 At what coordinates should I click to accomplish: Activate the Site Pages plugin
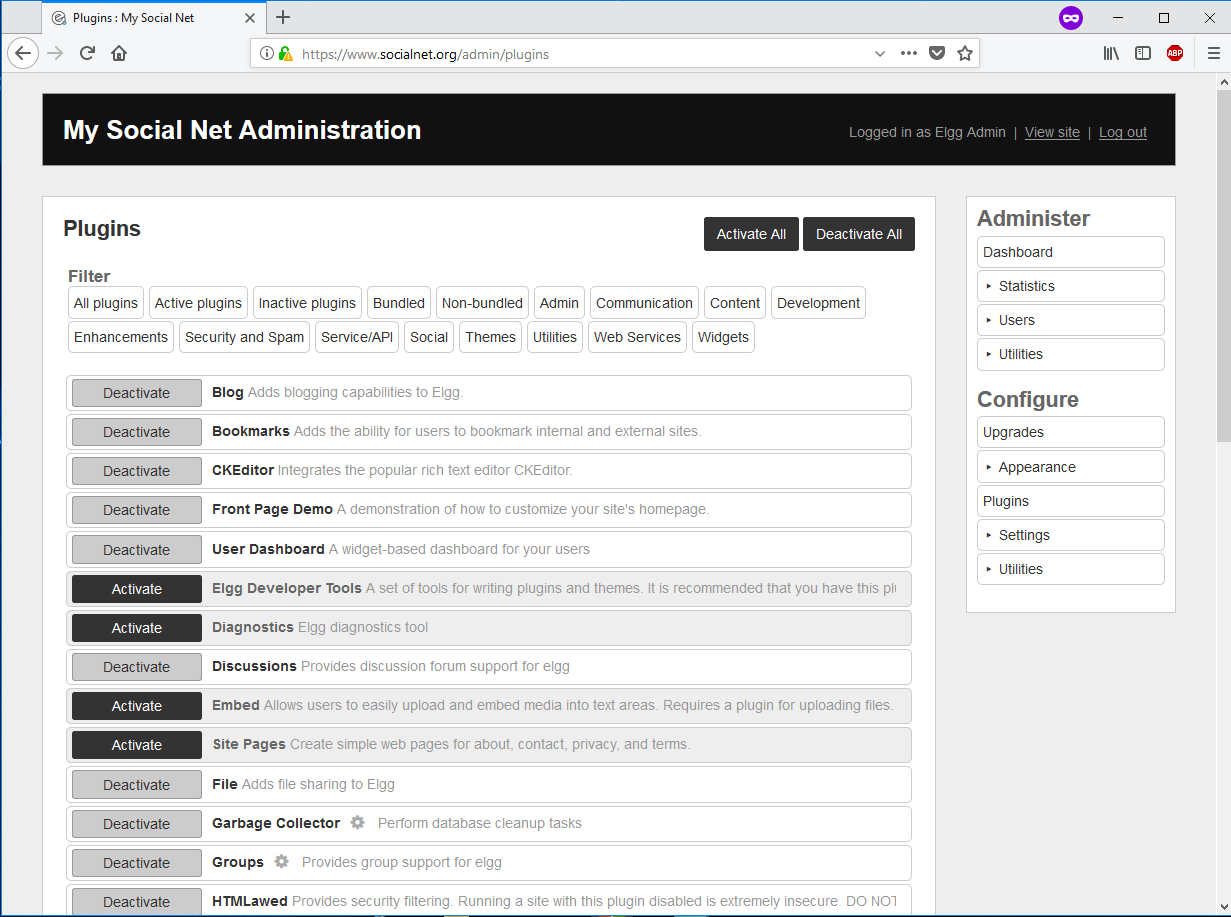click(x=137, y=745)
